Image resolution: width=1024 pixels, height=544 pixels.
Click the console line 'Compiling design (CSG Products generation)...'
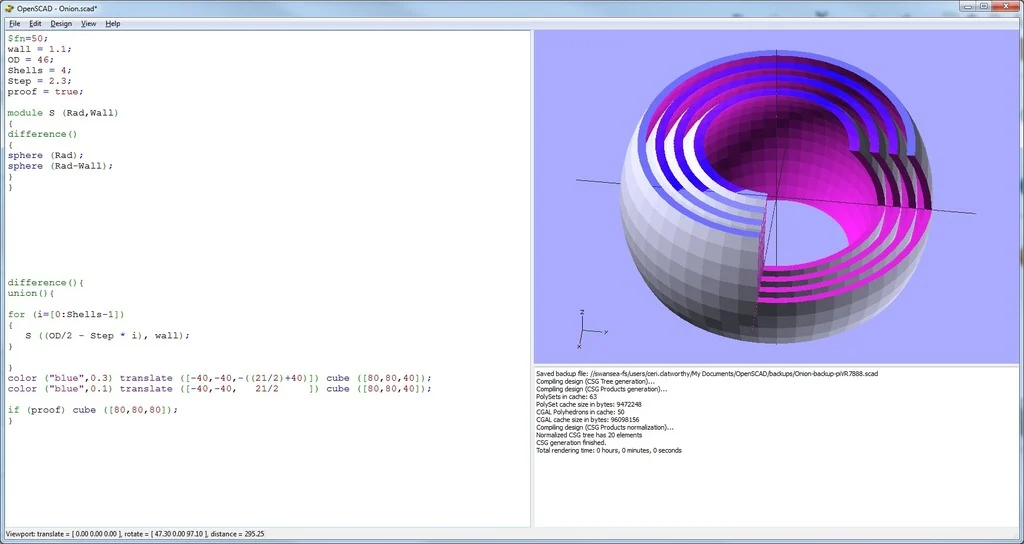pos(601,389)
